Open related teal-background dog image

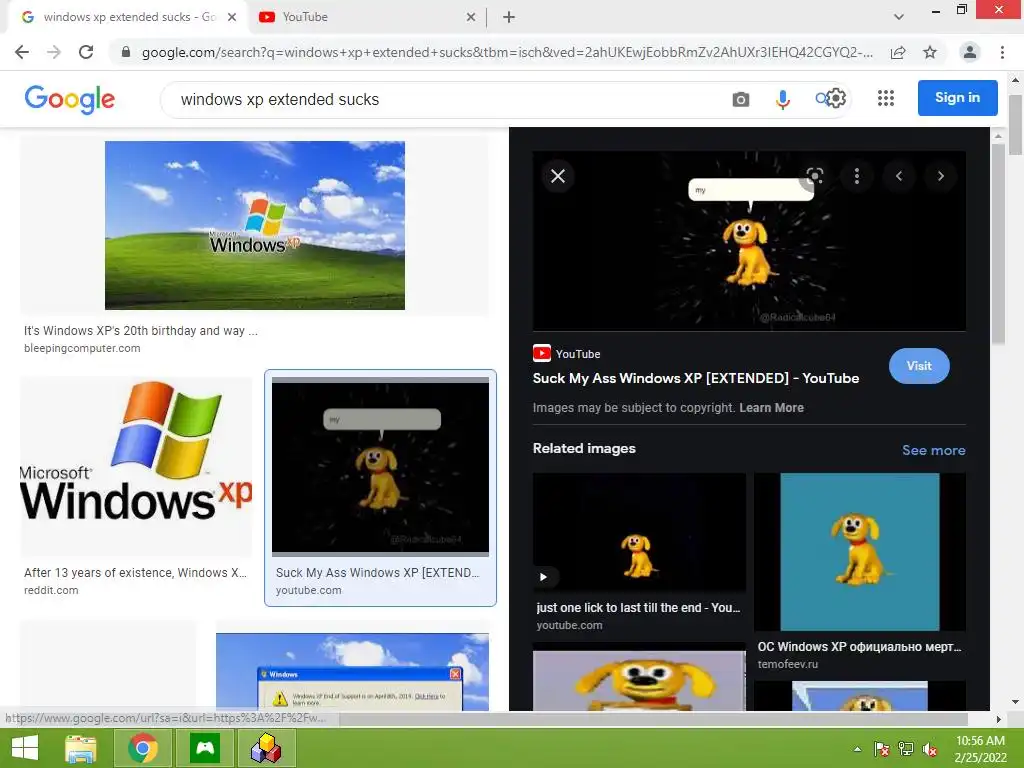click(x=859, y=552)
